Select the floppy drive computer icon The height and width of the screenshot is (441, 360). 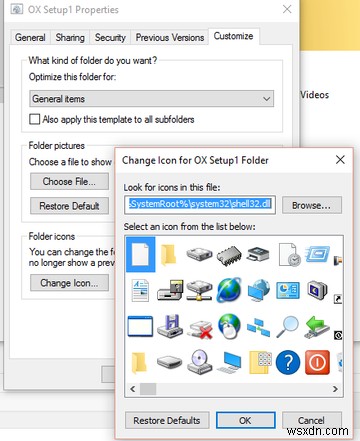170,291
